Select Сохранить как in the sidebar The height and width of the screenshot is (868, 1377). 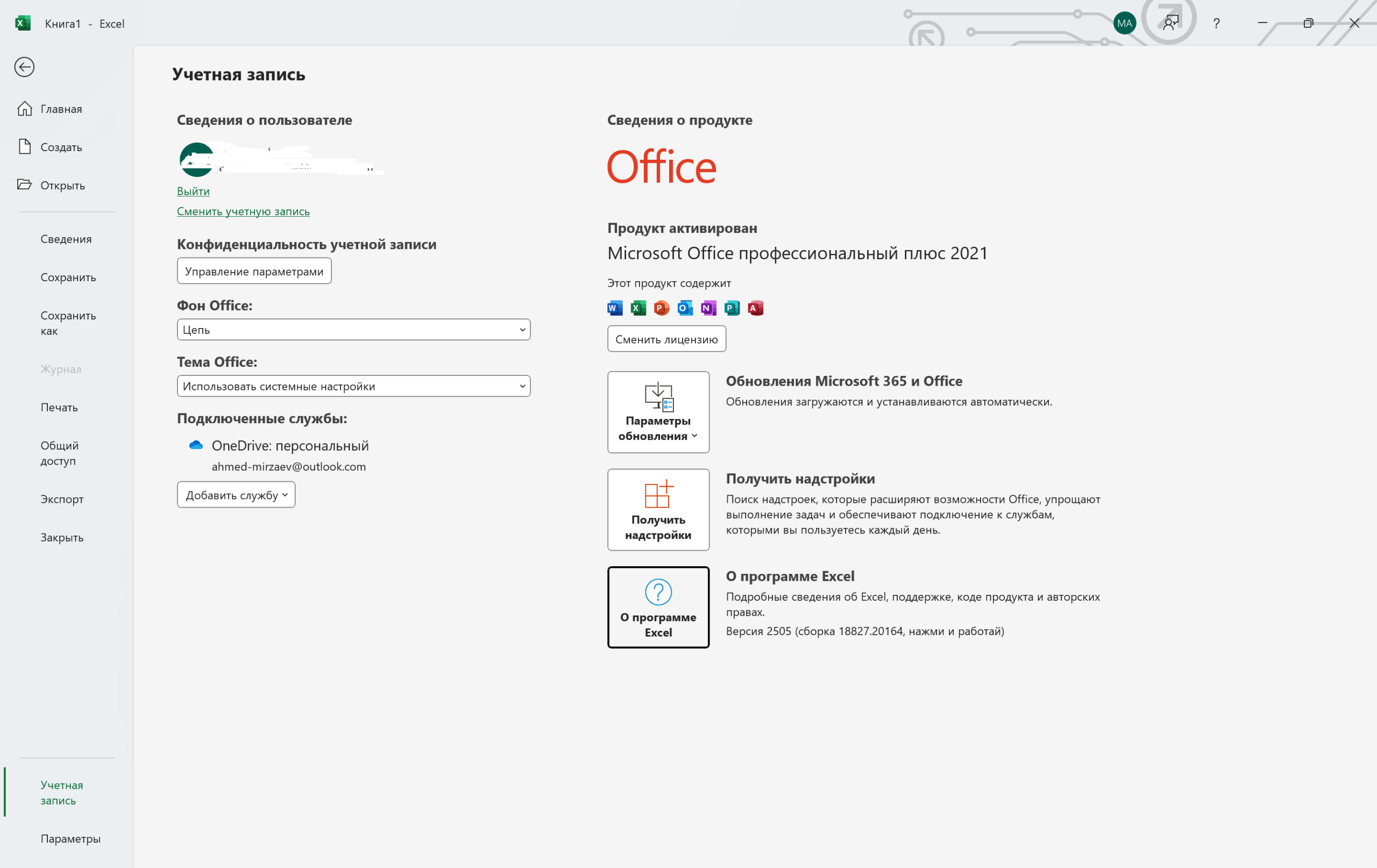tap(68, 323)
